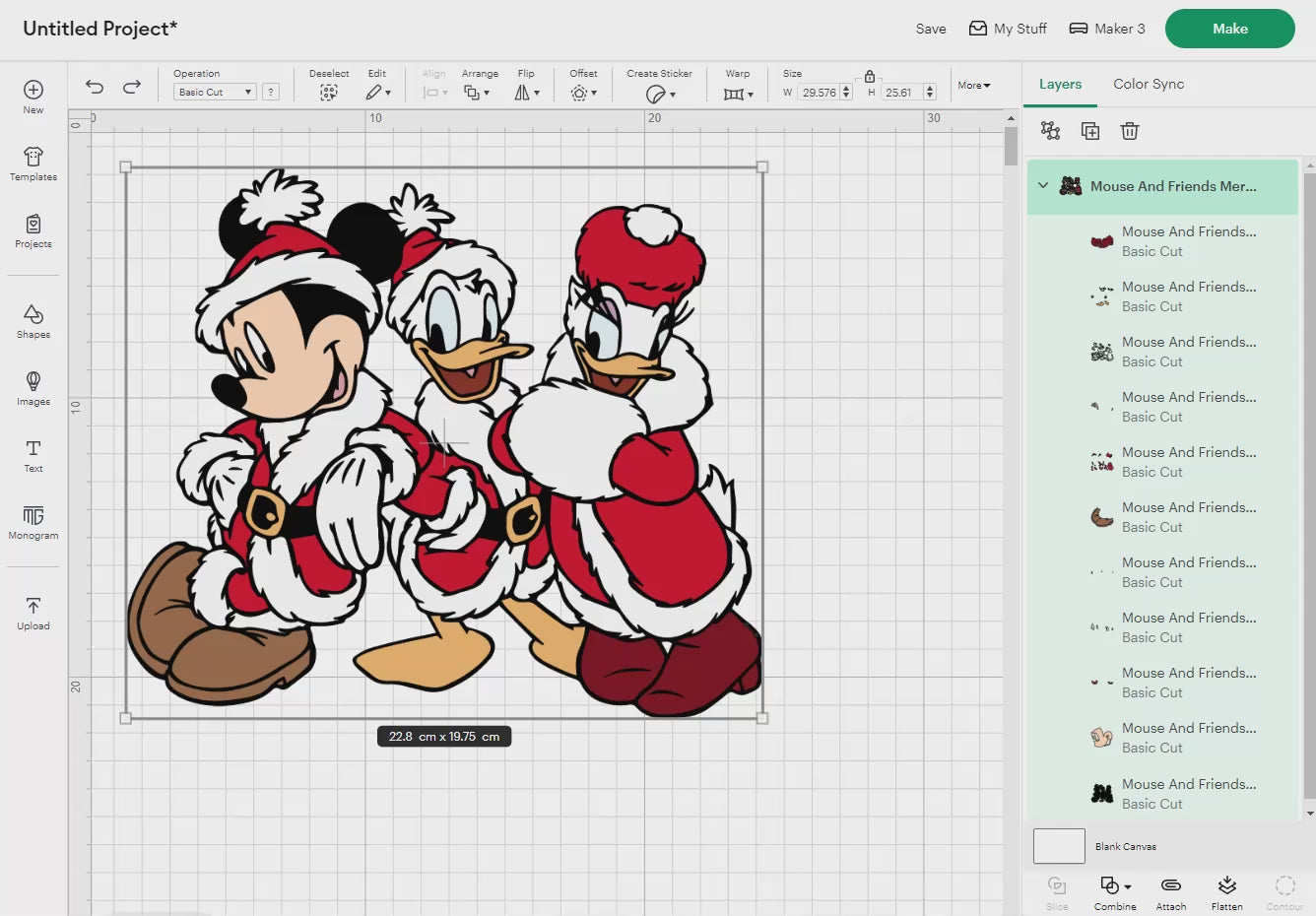
Task: Select the Text tool
Action: point(33,455)
